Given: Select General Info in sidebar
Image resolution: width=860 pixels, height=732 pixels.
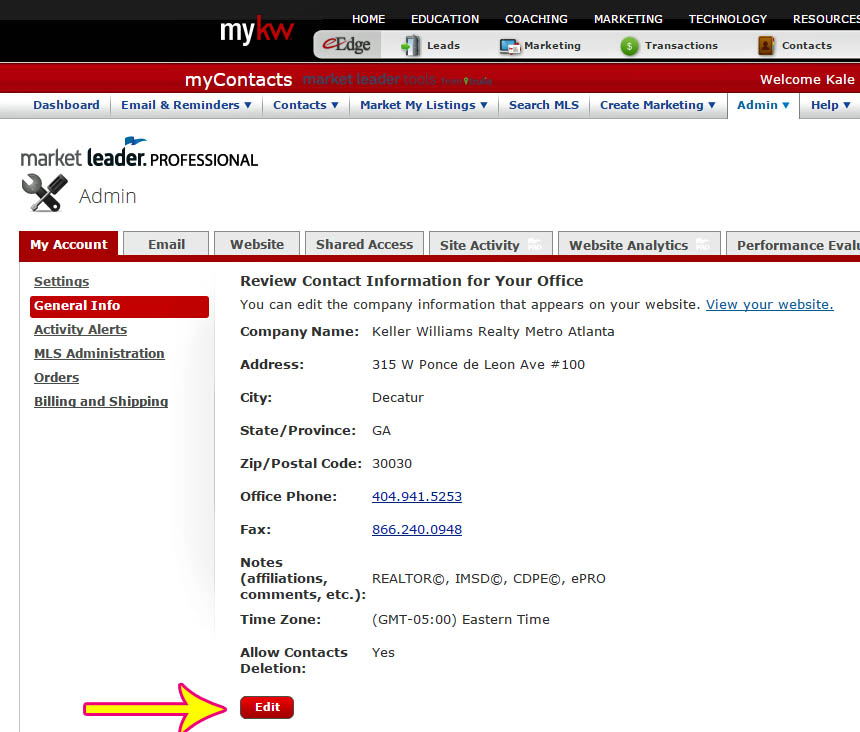Looking at the screenshot, I should coord(120,306).
